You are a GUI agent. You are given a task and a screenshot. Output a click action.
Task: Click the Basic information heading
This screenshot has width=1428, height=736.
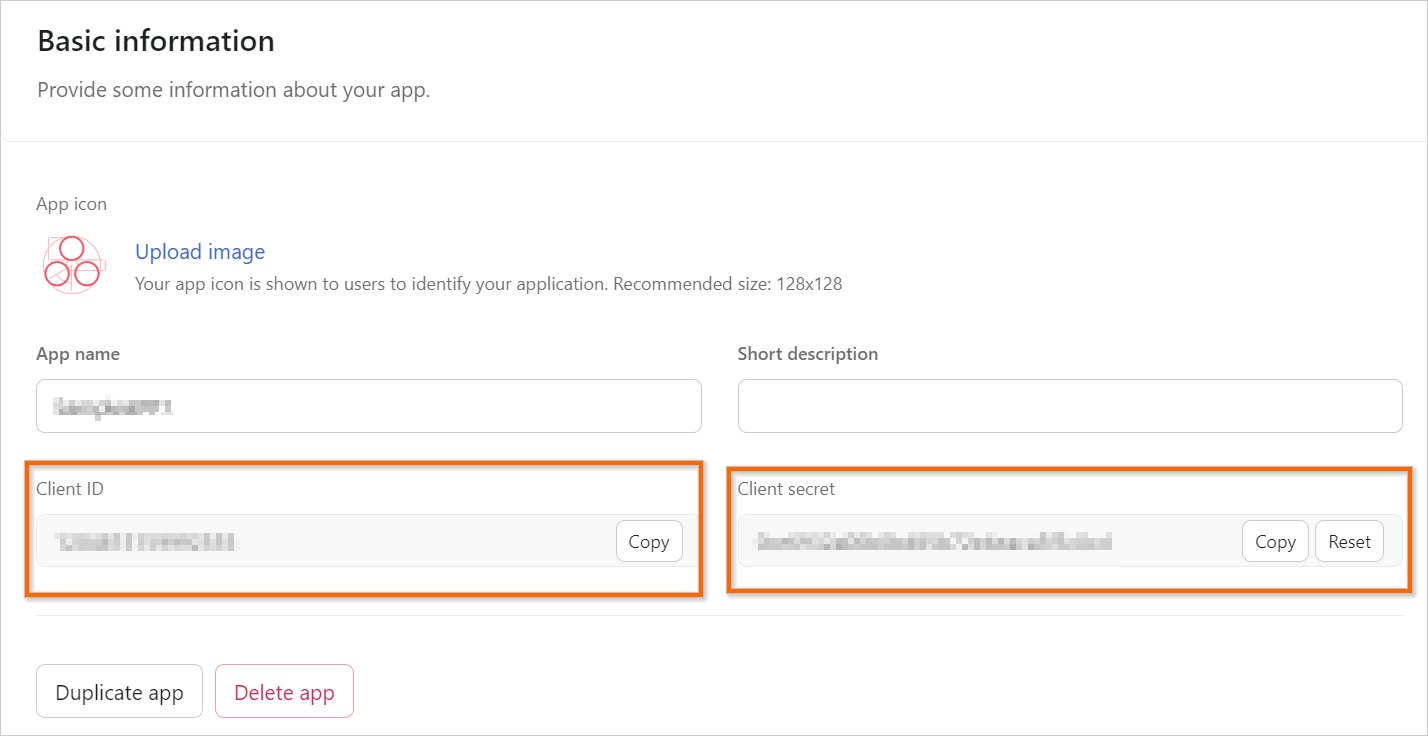pyautogui.click(x=156, y=41)
